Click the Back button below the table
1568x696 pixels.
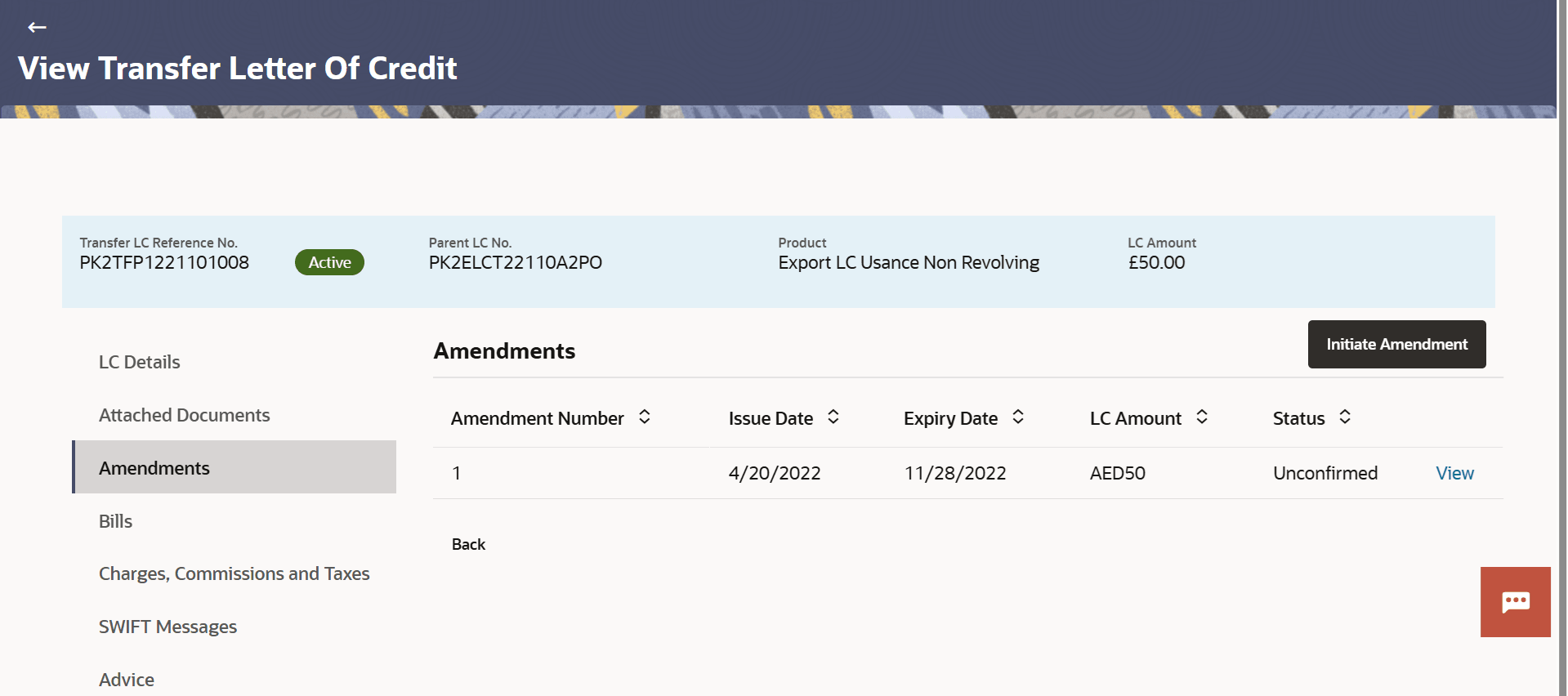468,544
